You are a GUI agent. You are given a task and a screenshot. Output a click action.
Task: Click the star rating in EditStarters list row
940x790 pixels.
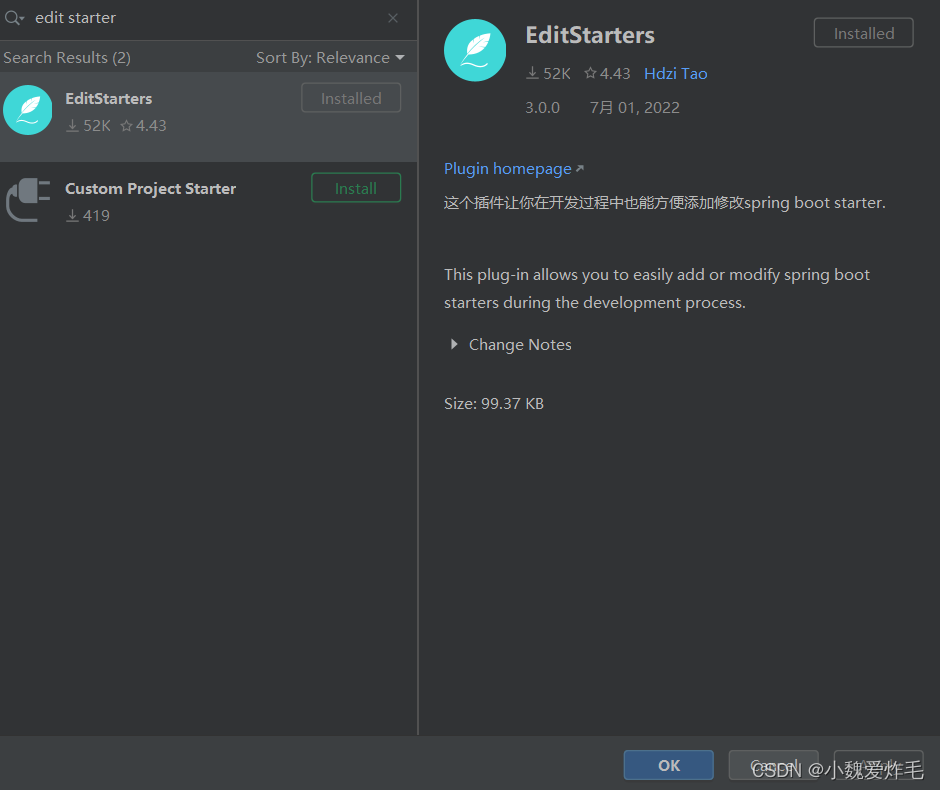pos(143,125)
